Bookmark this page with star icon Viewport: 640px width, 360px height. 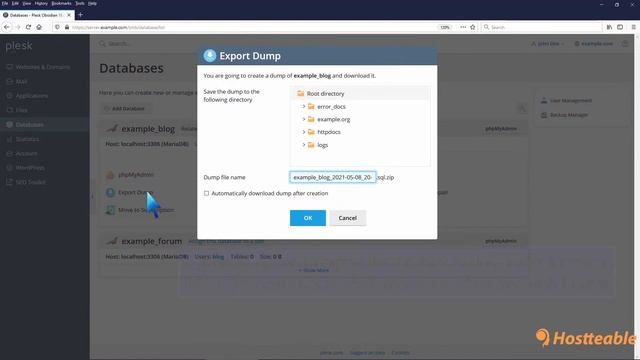(x=473, y=27)
